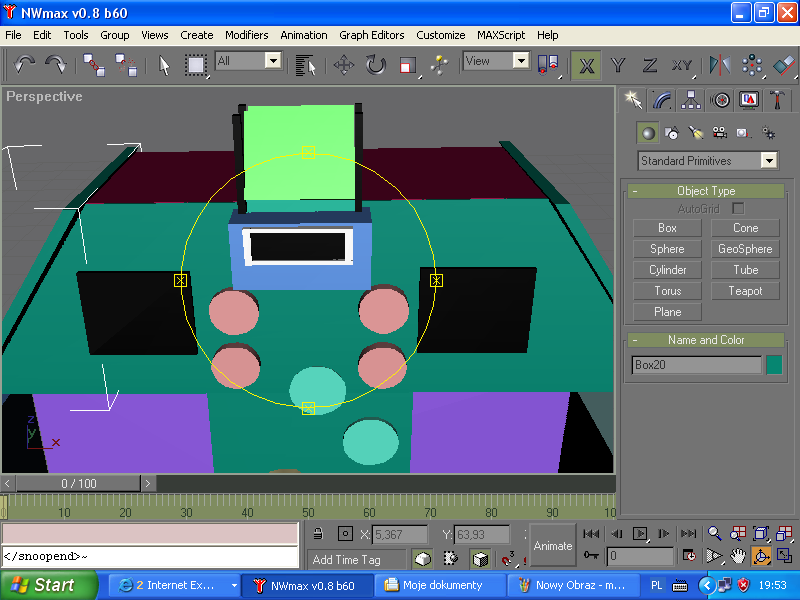Click the Teapot primitive button
Viewport: 800px width, 600px height.
[745, 291]
